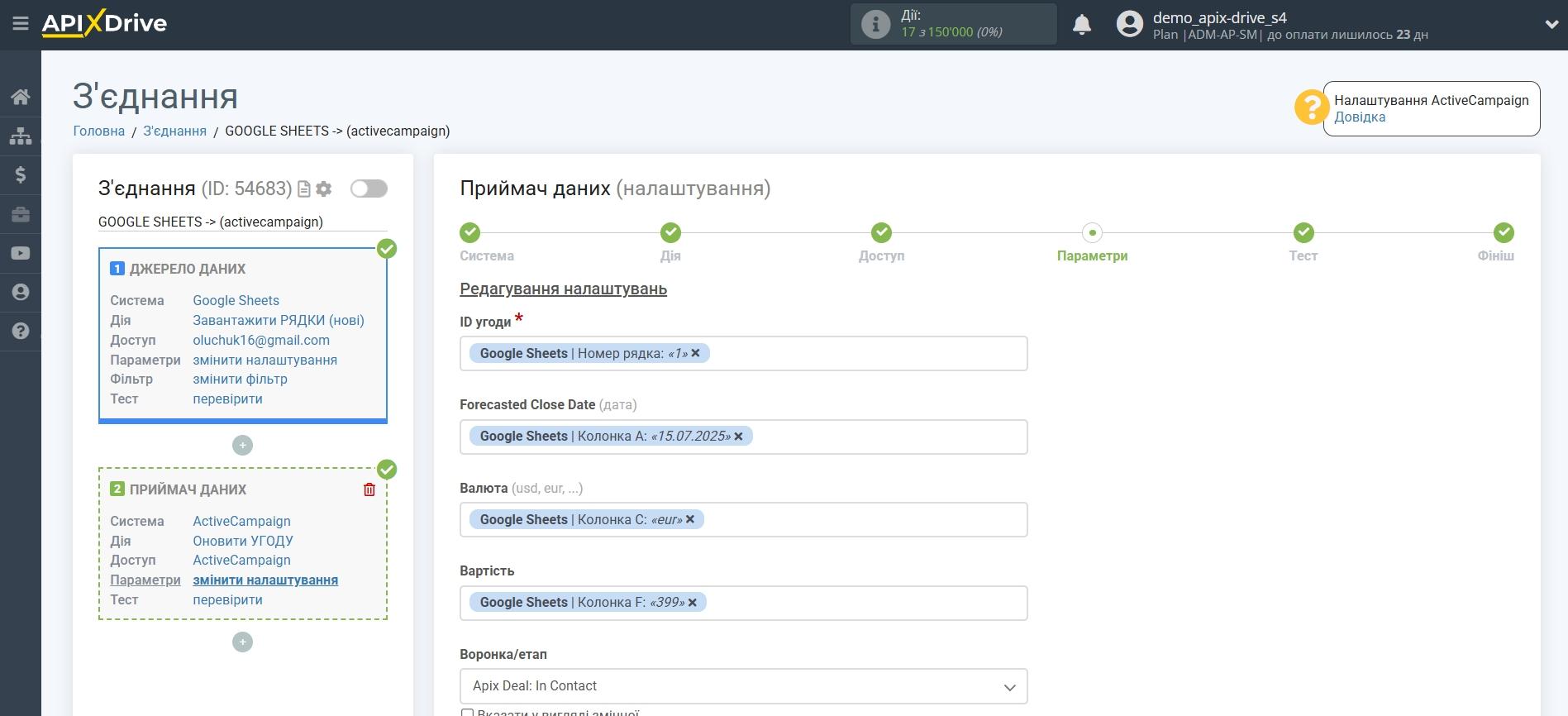Go to the Дія step

click(x=670, y=232)
